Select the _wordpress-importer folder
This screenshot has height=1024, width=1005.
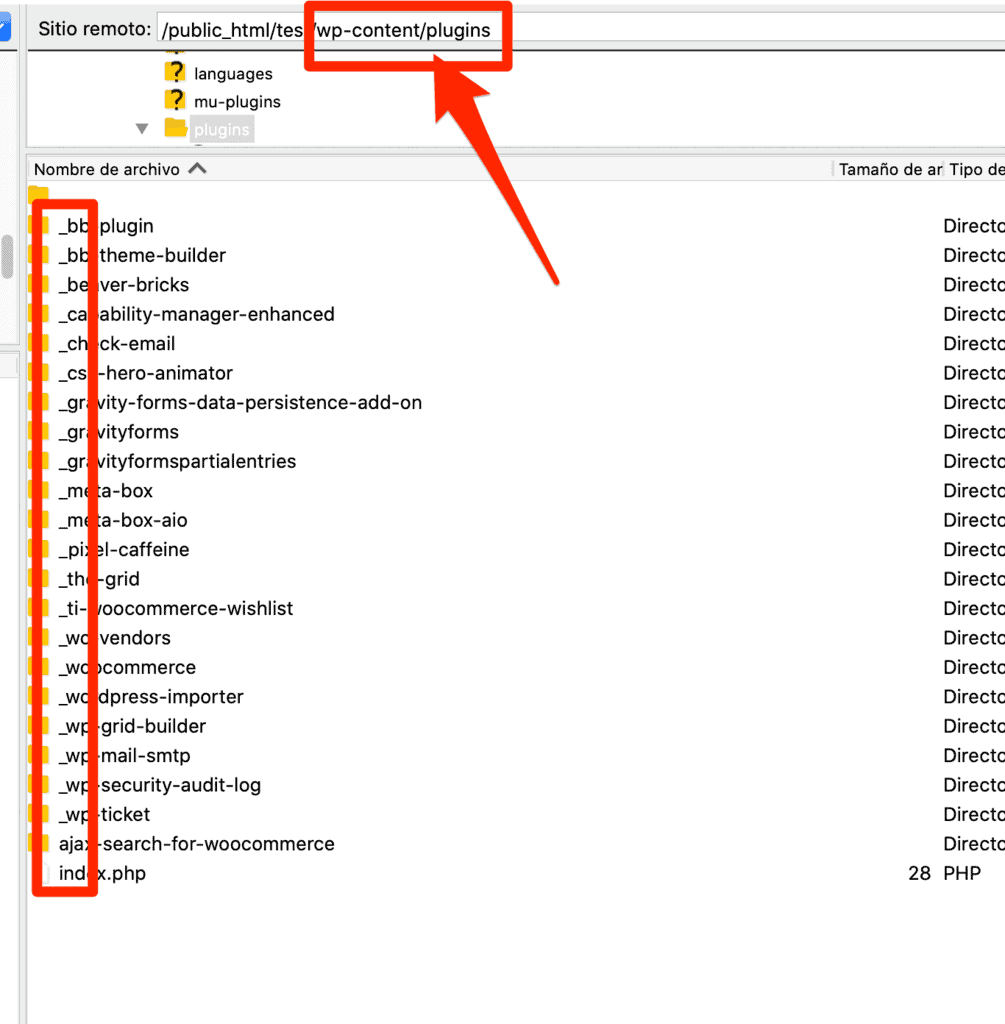point(151,696)
